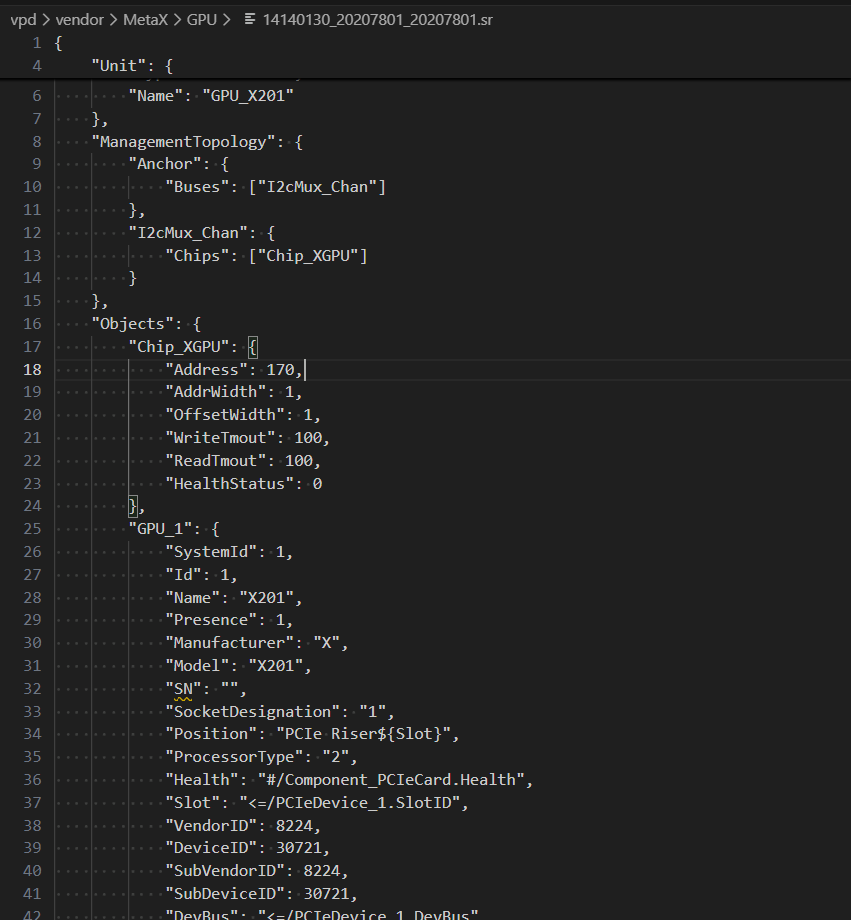
Task: Open the vendor breadcrumb dropdown
Action: coord(79,19)
